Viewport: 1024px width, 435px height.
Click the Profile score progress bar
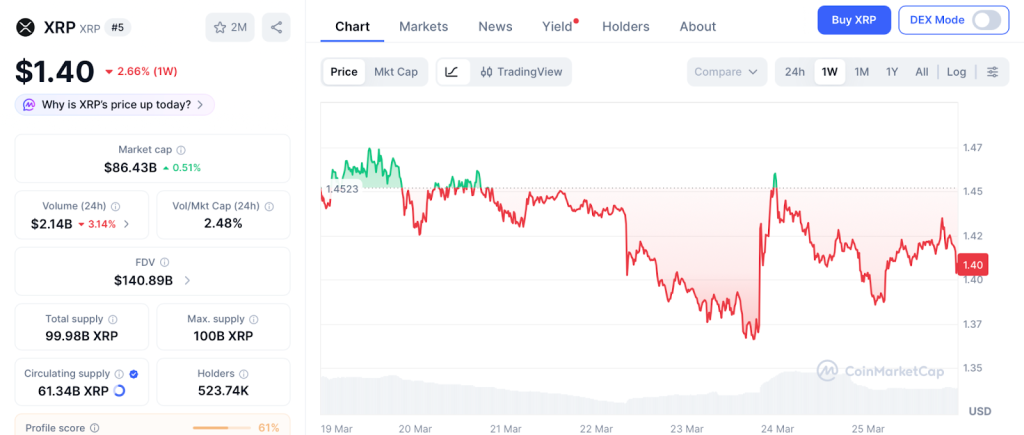(x=220, y=428)
